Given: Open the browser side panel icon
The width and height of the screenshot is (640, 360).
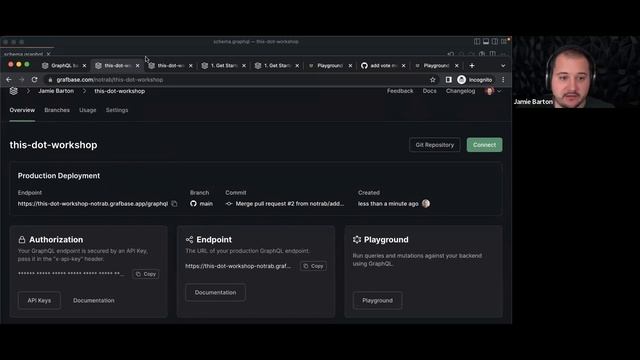Looking at the screenshot, I should [448, 80].
